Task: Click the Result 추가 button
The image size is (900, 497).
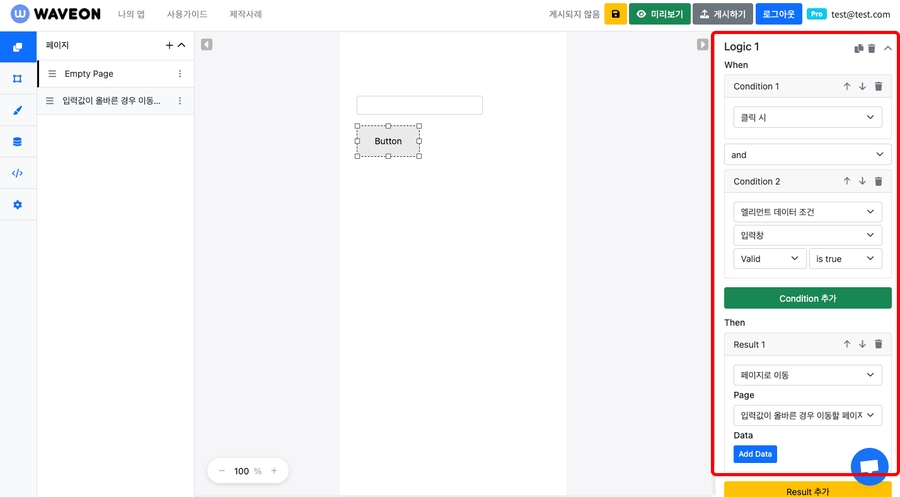Action: tap(808, 491)
